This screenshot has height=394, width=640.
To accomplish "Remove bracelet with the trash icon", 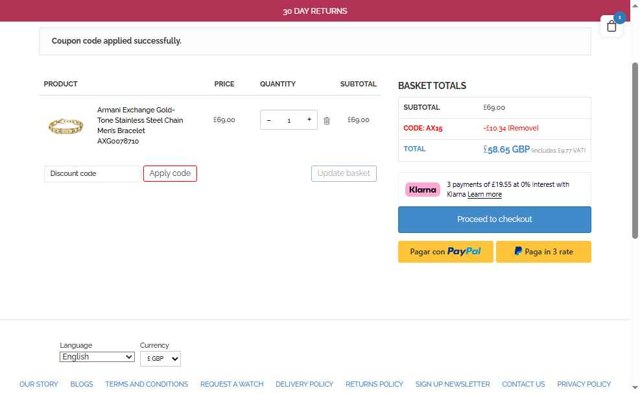I will click(x=327, y=121).
